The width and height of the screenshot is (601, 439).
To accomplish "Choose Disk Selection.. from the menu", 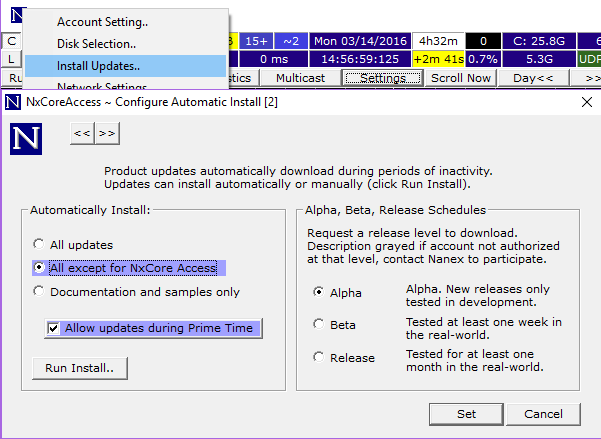I will (x=126, y=44).
